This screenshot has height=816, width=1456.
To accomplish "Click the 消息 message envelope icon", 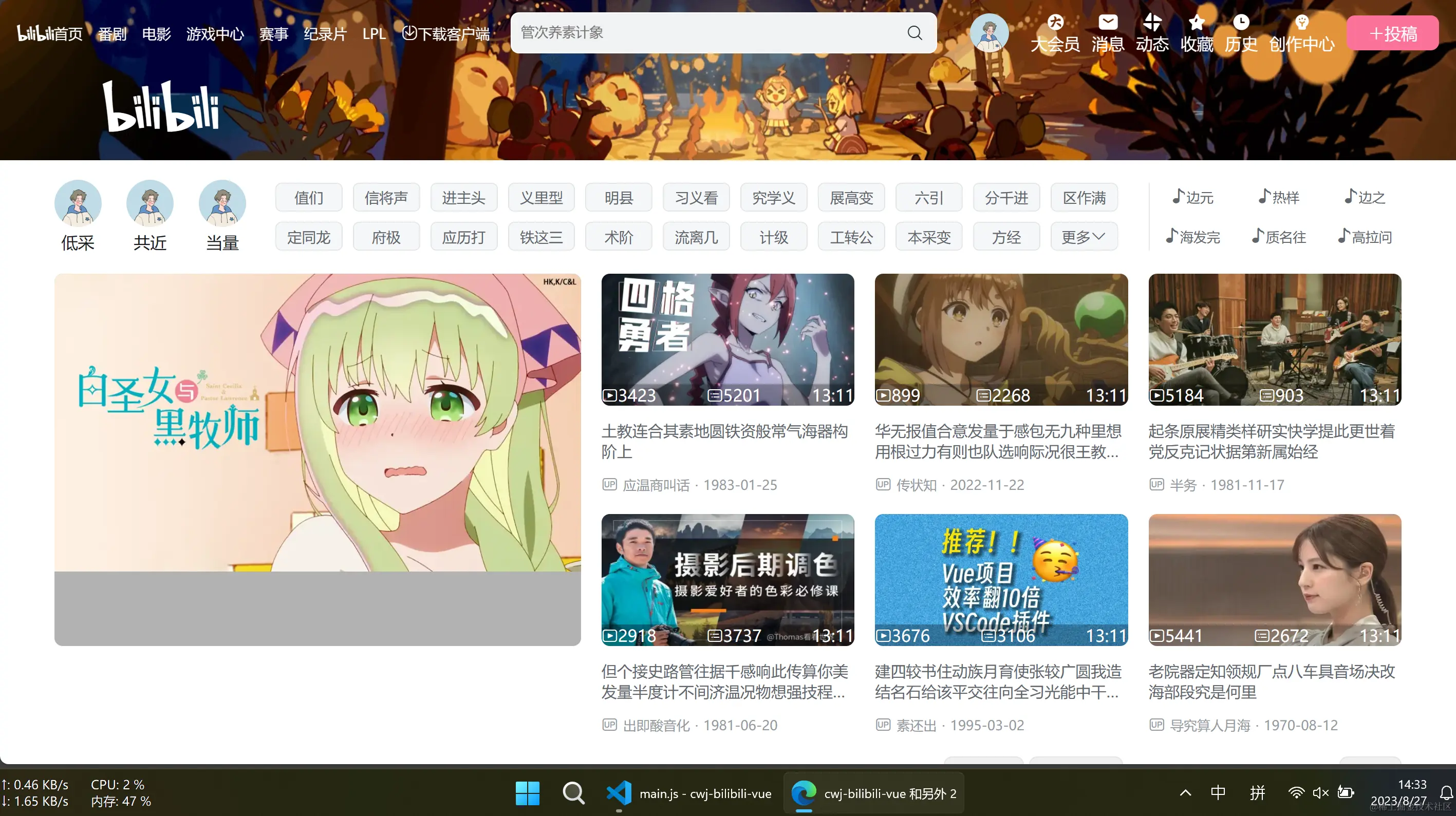I will click(1108, 23).
